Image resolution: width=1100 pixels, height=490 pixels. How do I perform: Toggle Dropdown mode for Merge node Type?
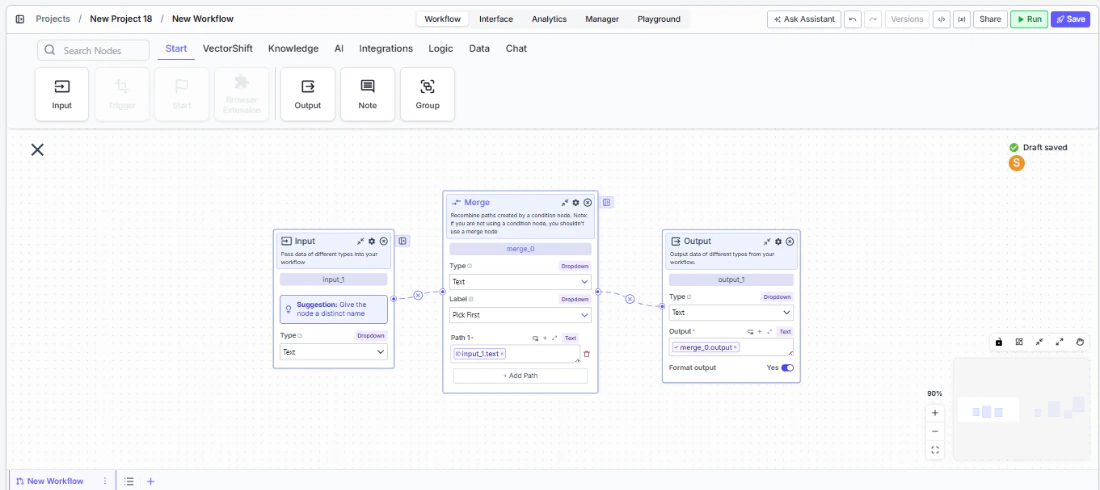pyautogui.click(x=575, y=266)
